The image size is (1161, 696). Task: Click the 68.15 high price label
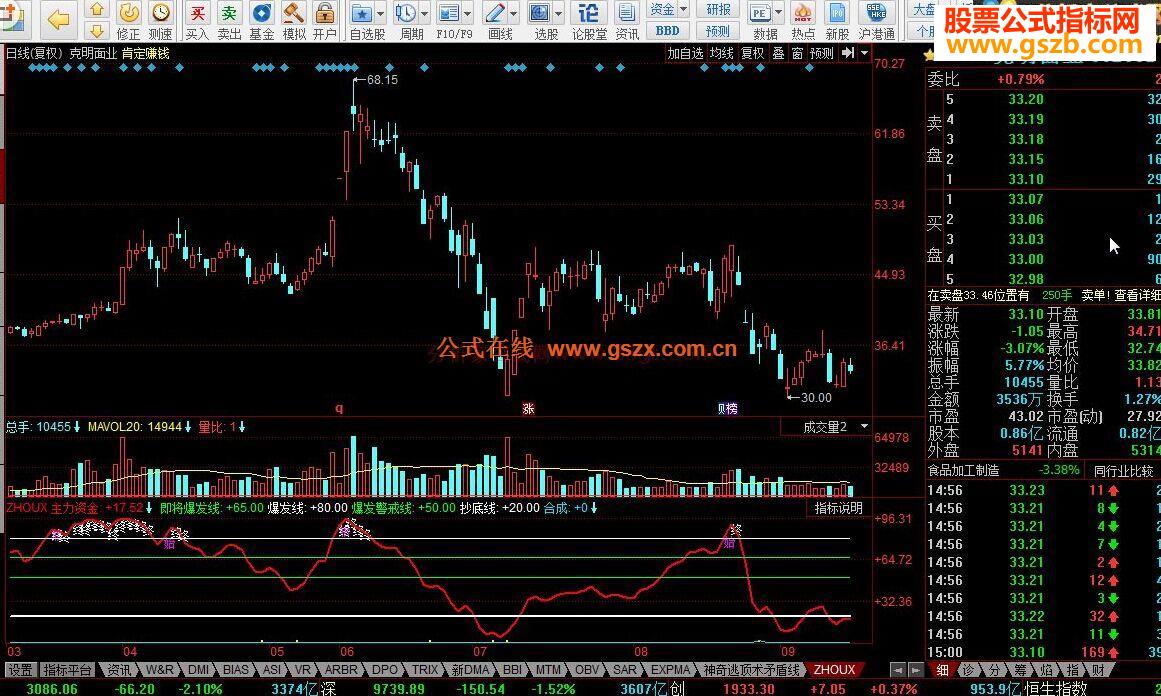coord(382,80)
